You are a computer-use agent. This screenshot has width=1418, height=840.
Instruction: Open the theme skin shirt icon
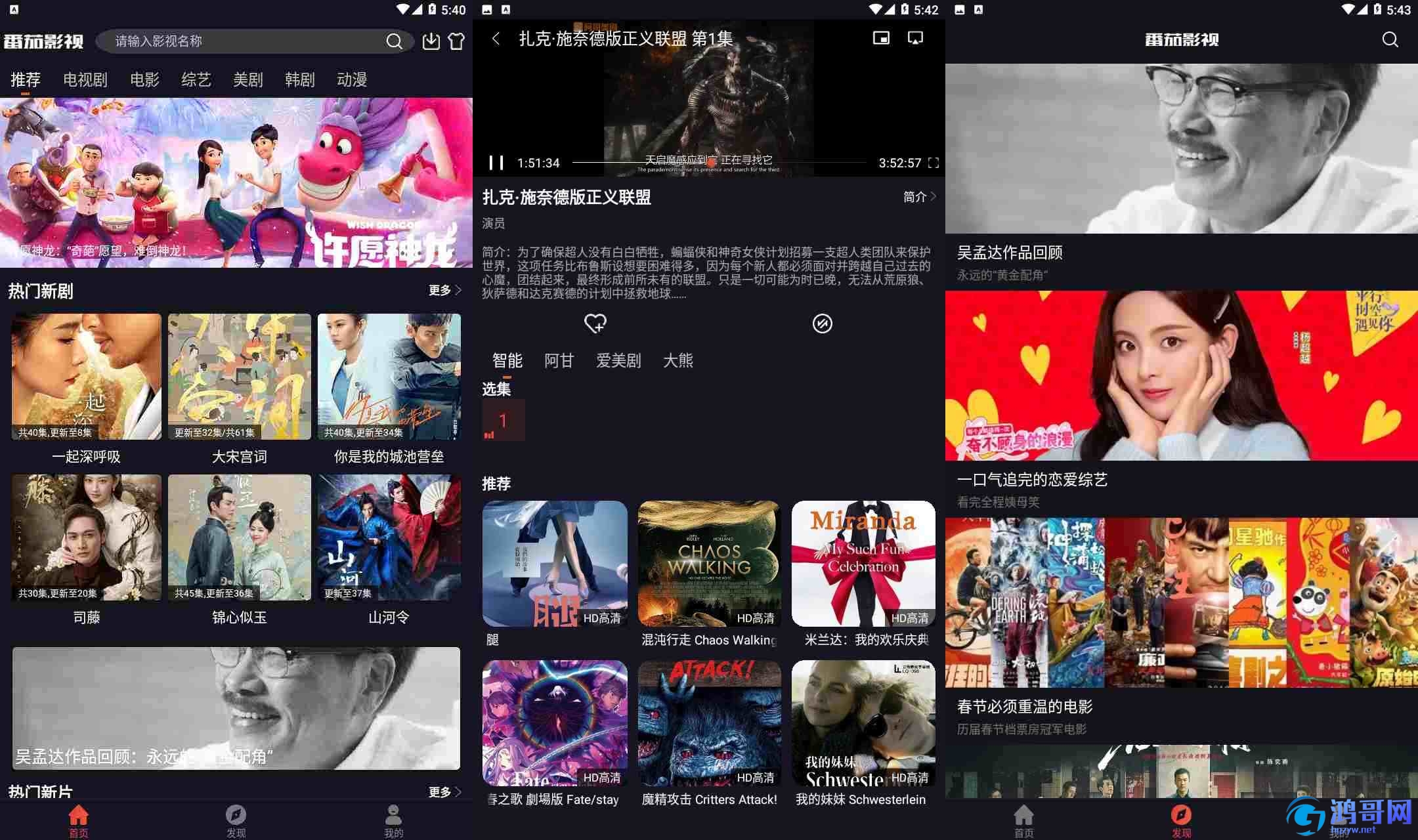pos(456,41)
